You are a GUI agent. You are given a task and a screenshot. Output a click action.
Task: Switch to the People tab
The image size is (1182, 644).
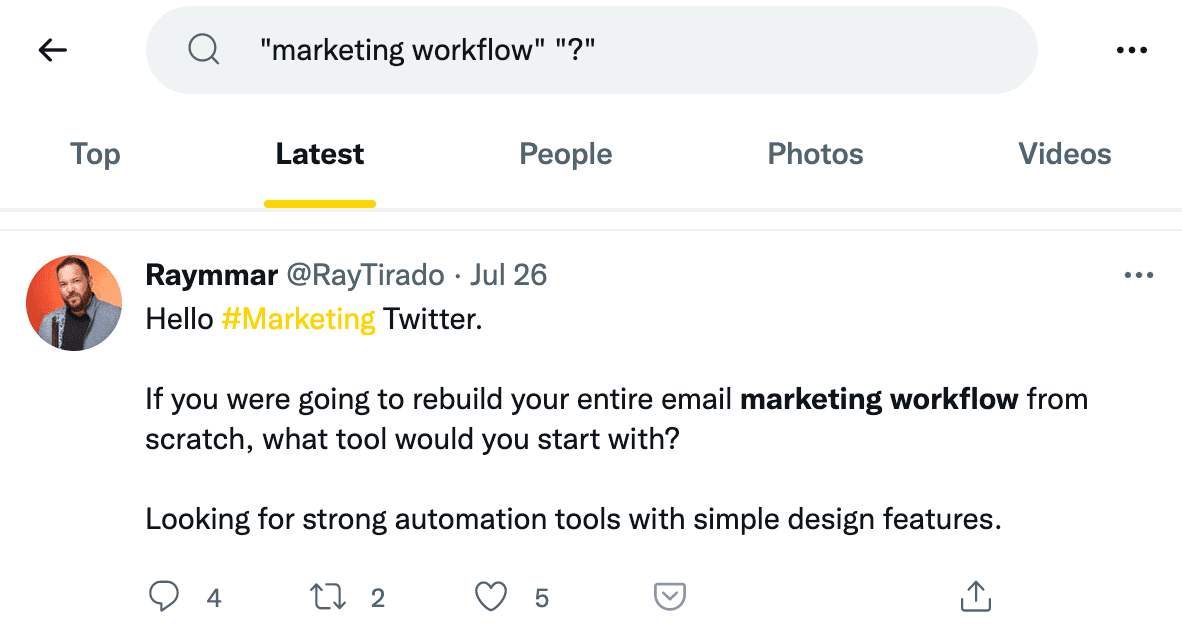(565, 154)
